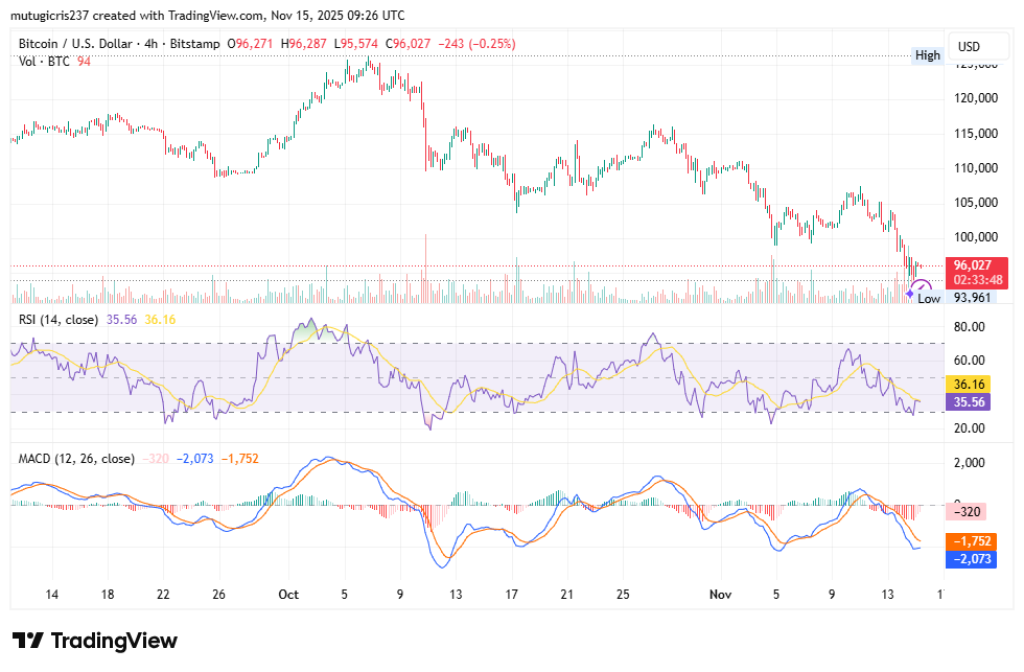1024x672 pixels.
Task: Click the blue -2,073 MACD value tag
Action: click(x=970, y=560)
